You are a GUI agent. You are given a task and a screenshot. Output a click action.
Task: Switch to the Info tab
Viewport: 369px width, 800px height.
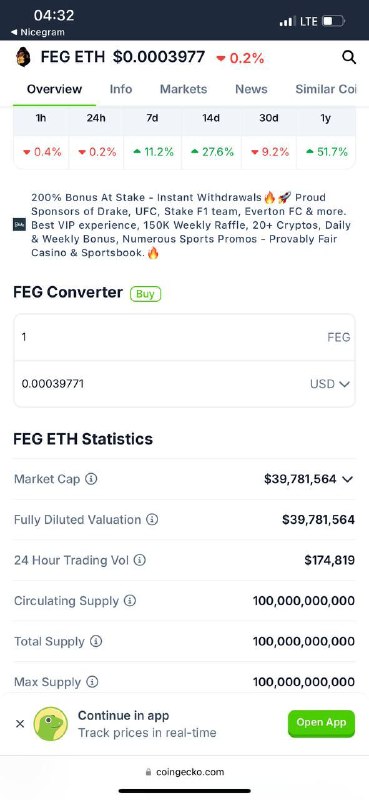[121, 89]
